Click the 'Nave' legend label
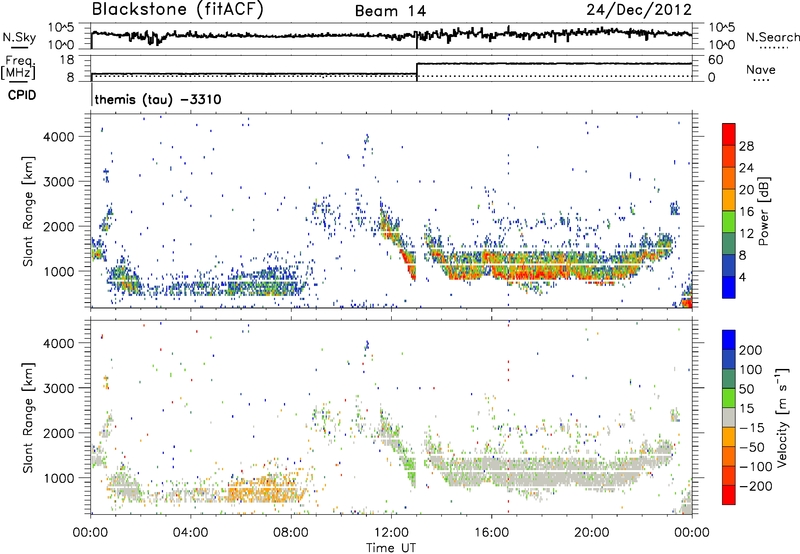800x554 pixels. [760, 70]
